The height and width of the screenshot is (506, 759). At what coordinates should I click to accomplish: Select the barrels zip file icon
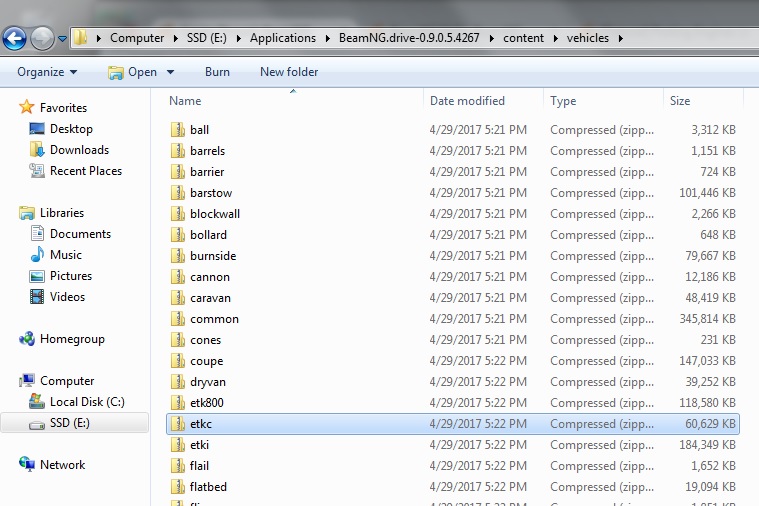point(178,151)
